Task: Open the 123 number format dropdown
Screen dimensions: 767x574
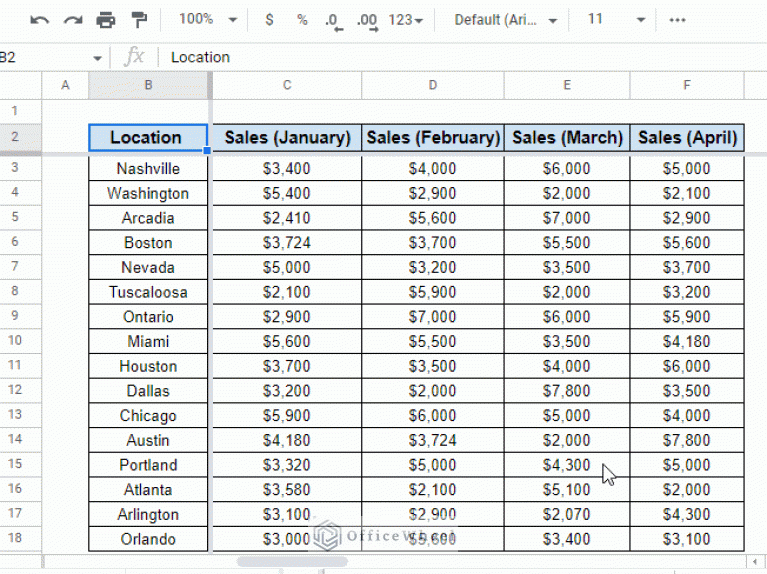Action: (x=406, y=20)
